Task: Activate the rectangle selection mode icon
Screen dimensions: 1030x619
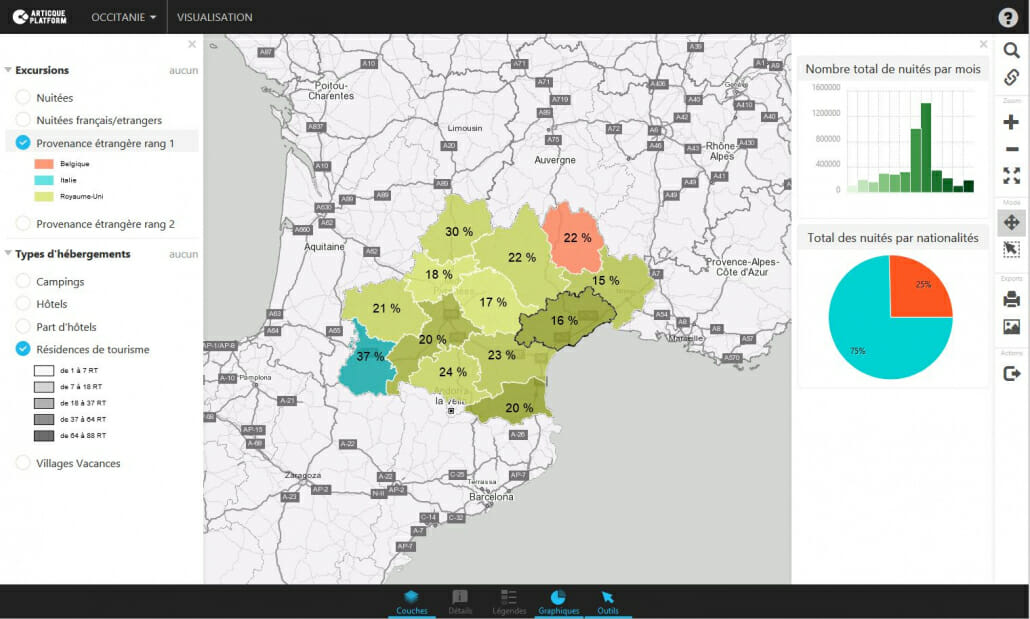Action: pyautogui.click(x=1012, y=250)
